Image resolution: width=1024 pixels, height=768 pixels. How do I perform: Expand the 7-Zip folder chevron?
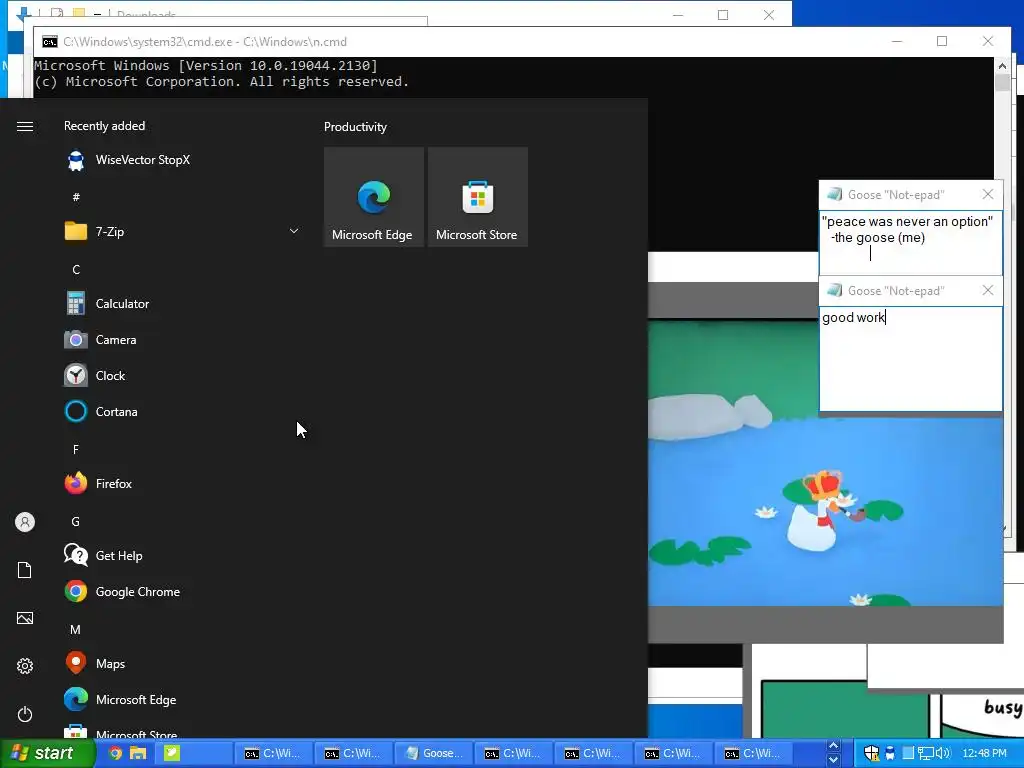(294, 231)
